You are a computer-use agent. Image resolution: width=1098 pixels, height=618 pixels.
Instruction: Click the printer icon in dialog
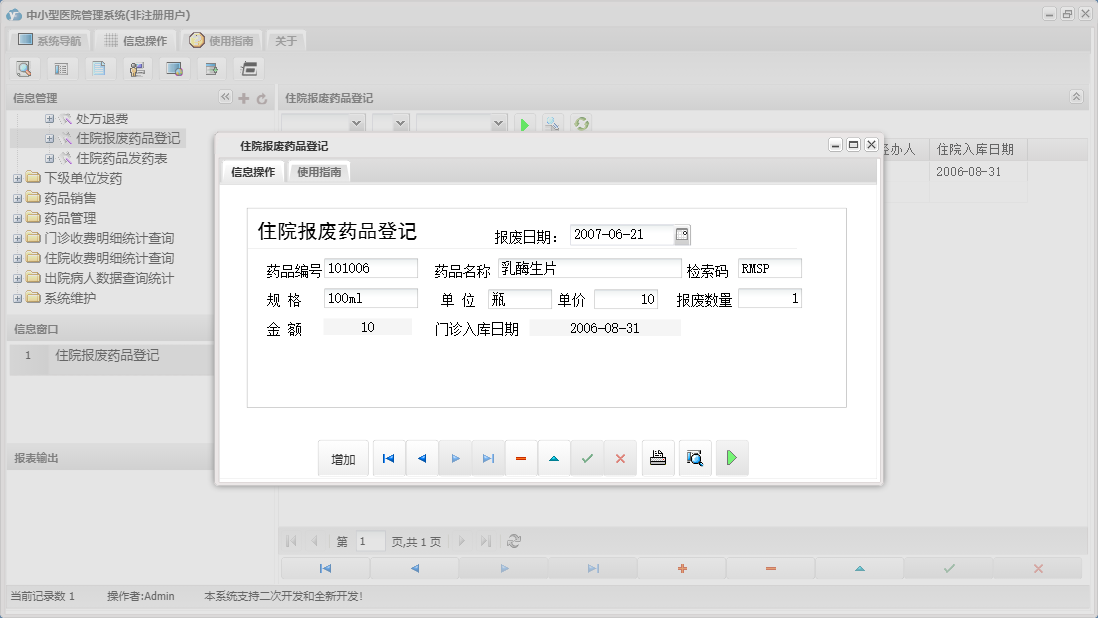click(658, 458)
